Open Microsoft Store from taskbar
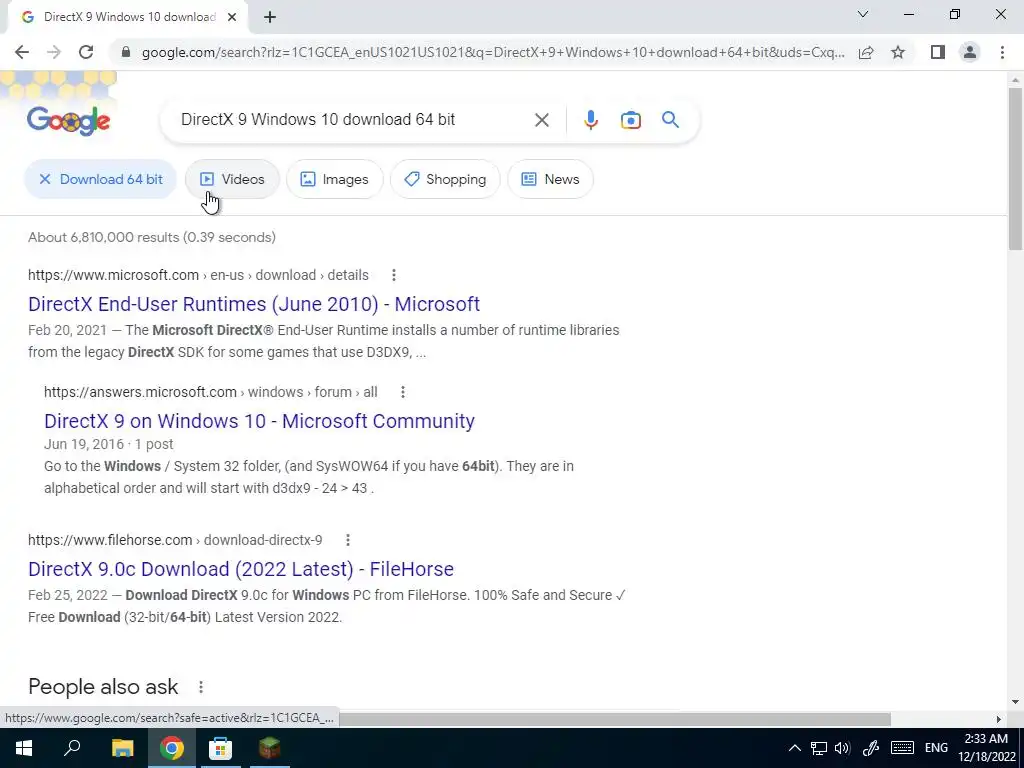 220,748
